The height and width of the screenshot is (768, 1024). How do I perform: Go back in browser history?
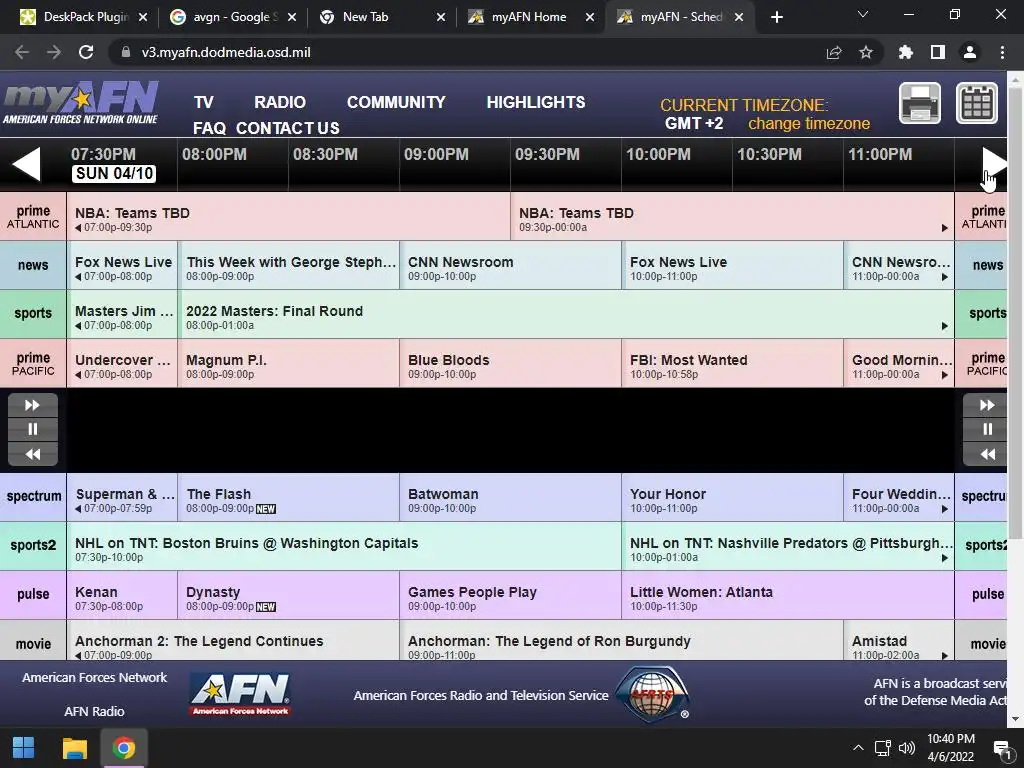(22, 52)
